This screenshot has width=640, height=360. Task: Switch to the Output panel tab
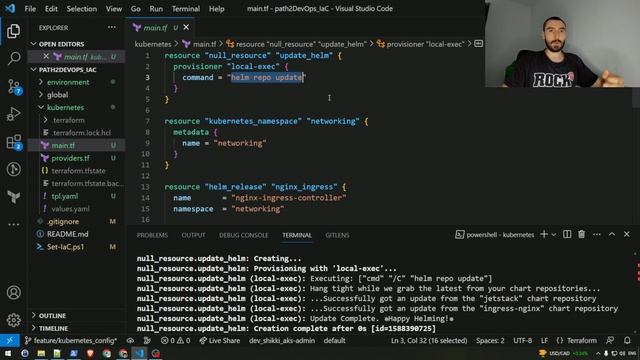(x=193, y=235)
